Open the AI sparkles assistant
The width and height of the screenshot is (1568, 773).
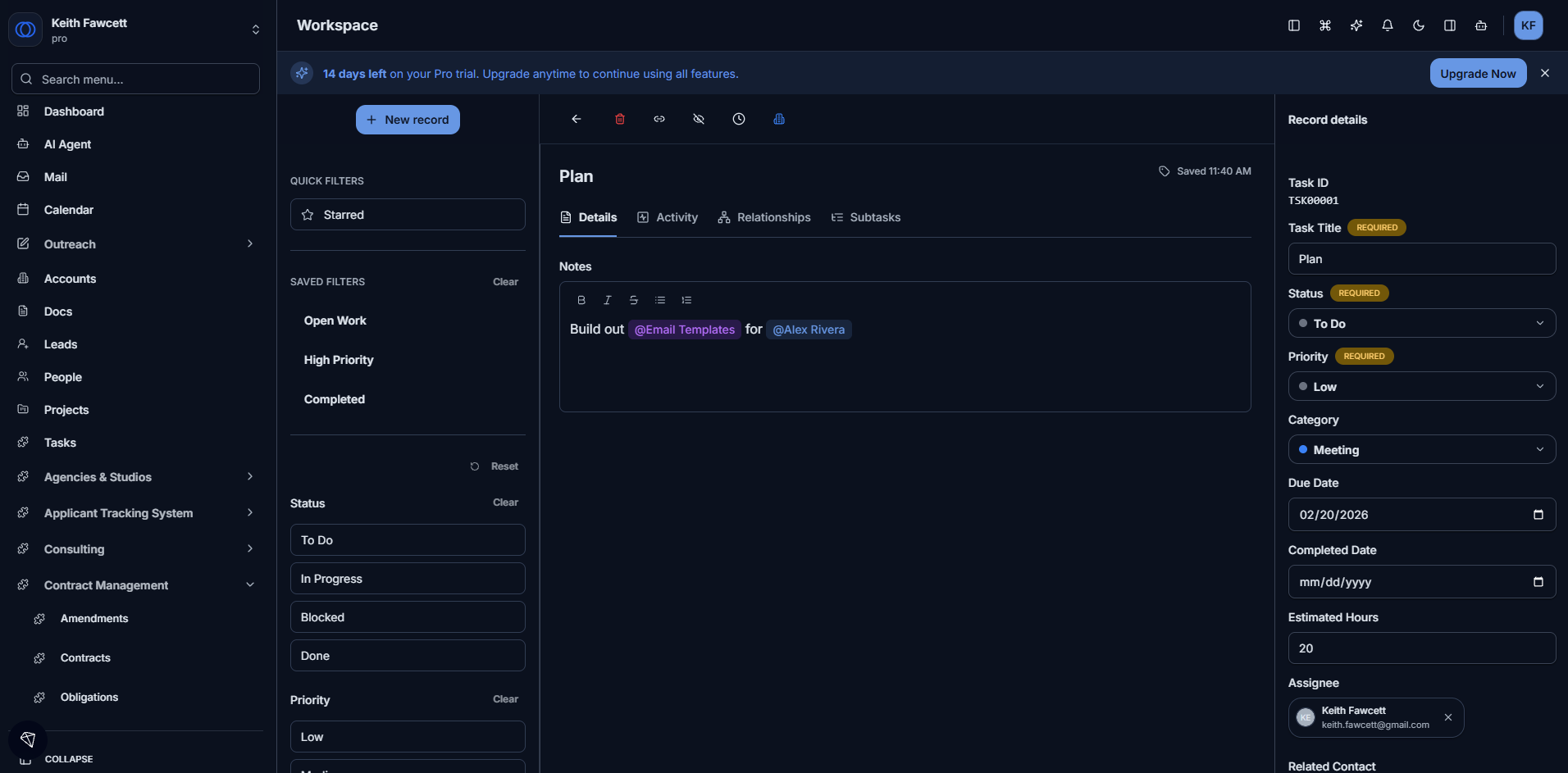pos(1356,25)
